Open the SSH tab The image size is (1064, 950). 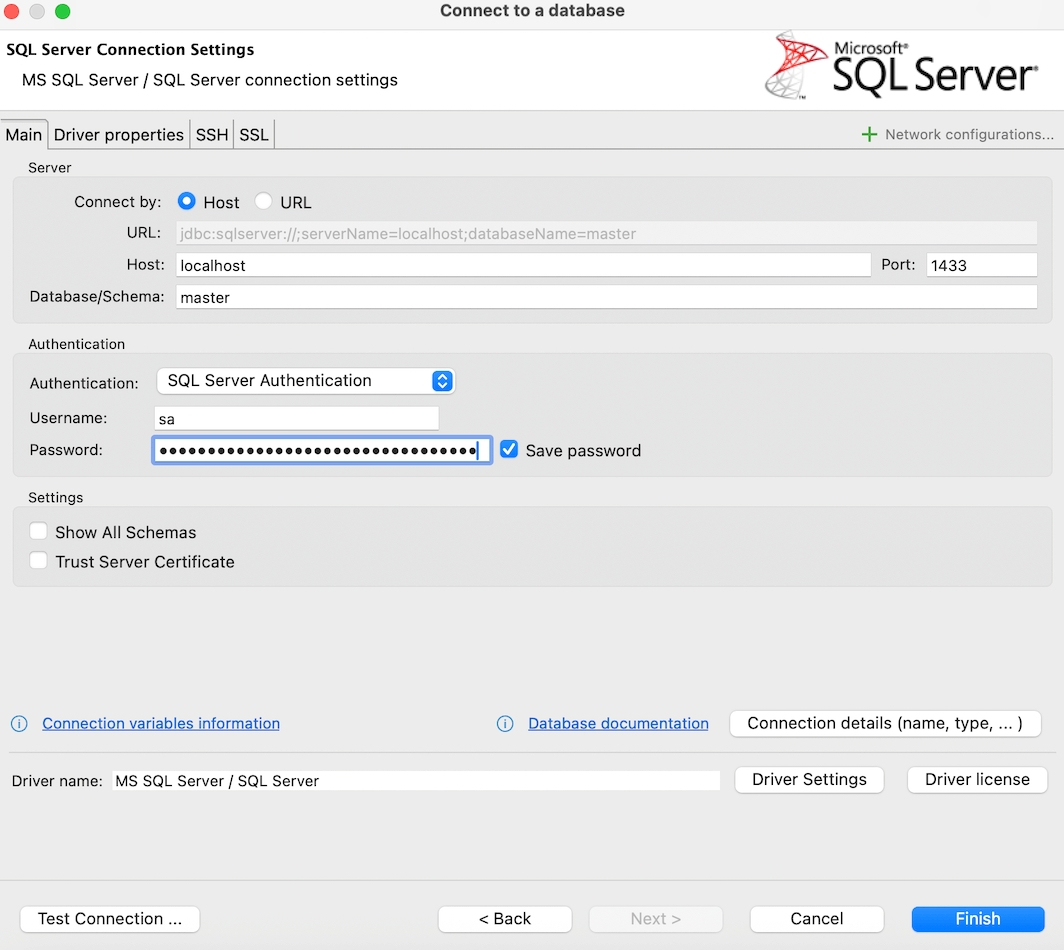(x=212, y=135)
